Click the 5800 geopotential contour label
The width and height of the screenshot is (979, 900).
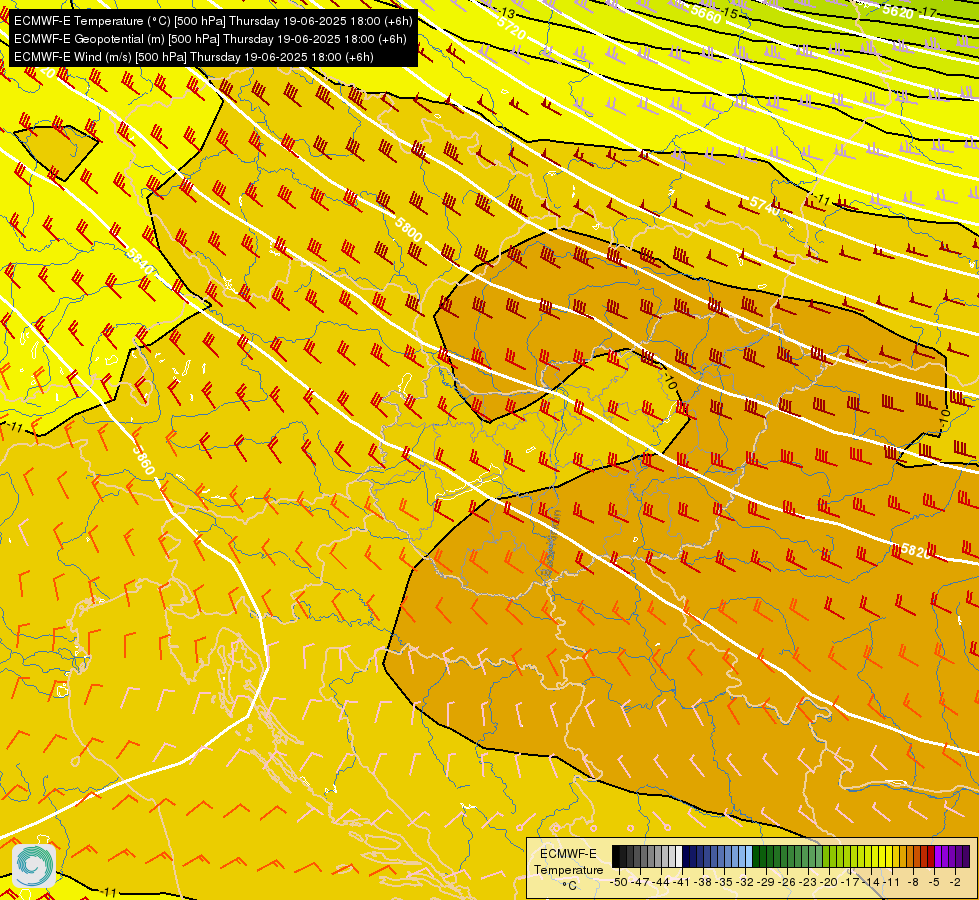(408, 229)
